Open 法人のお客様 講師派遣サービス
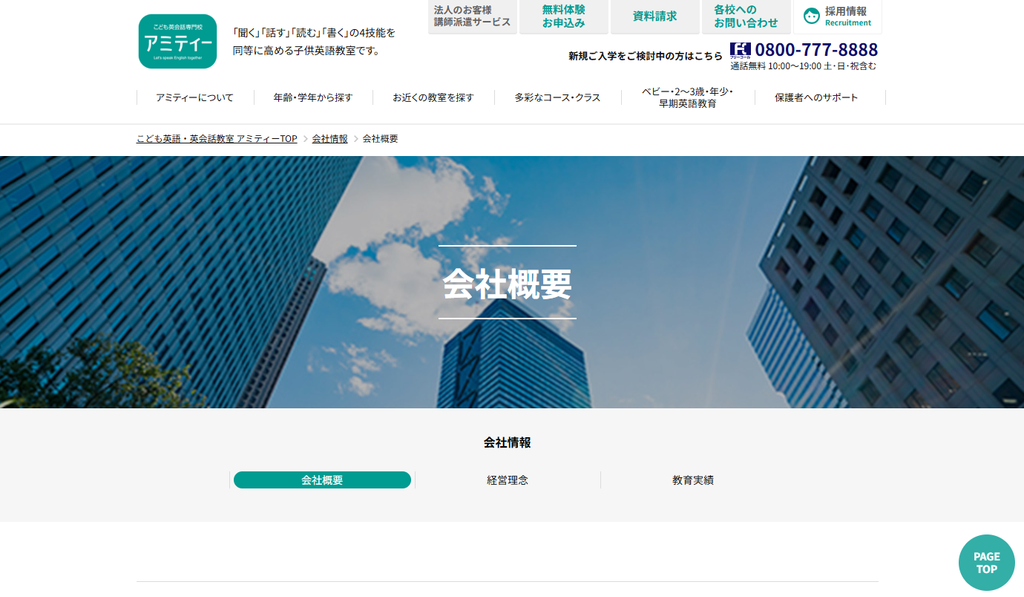Viewport: 1024px width, 597px height. coord(472,16)
